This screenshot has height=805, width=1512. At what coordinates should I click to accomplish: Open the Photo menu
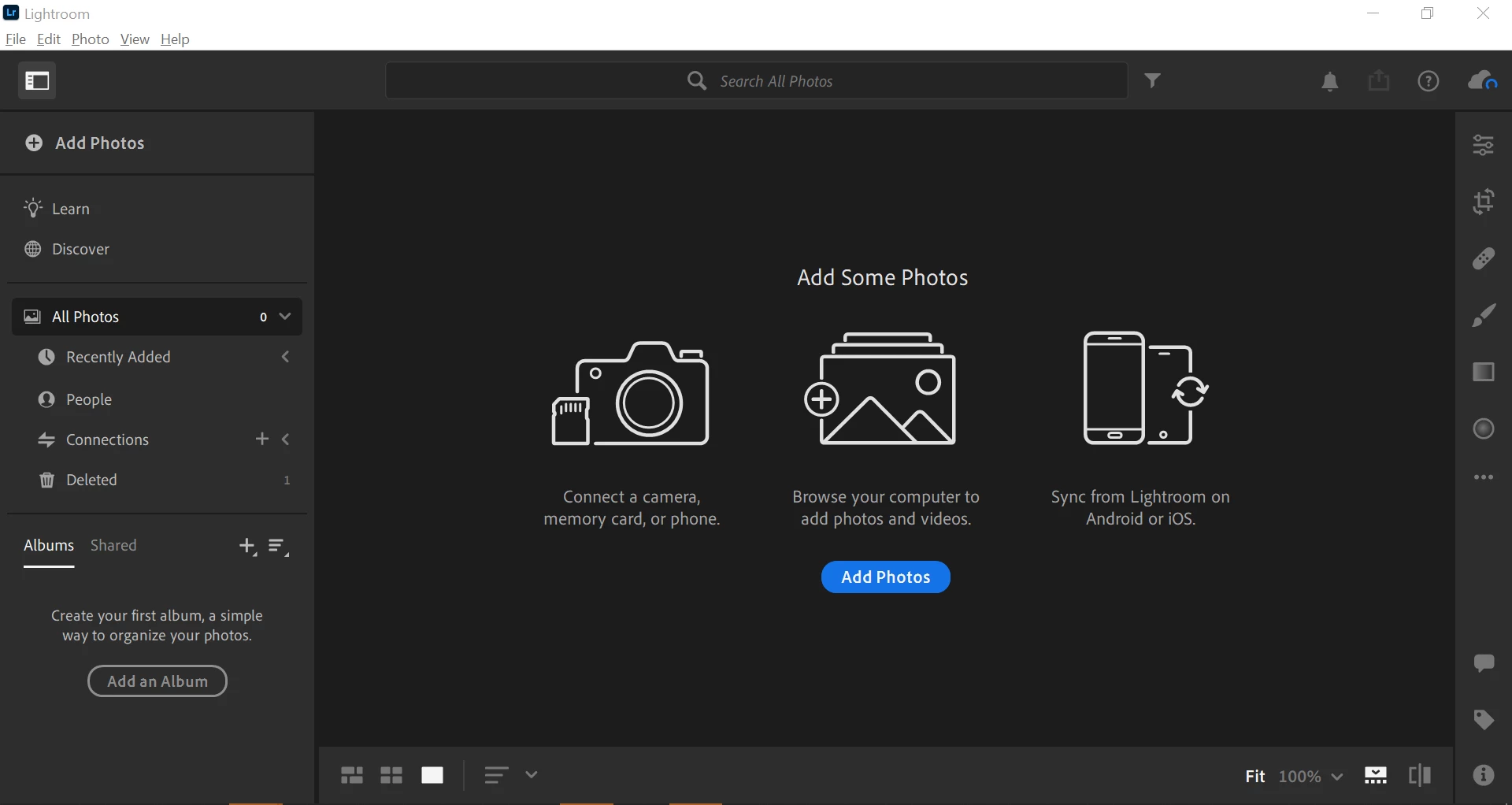91,39
